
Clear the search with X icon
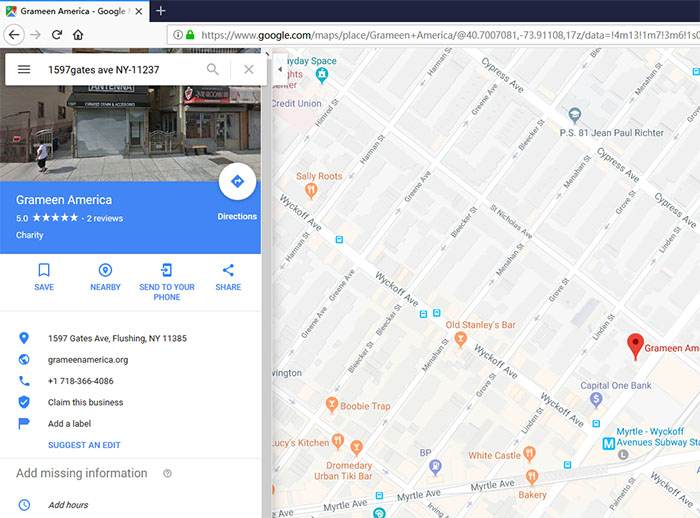[x=248, y=70]
